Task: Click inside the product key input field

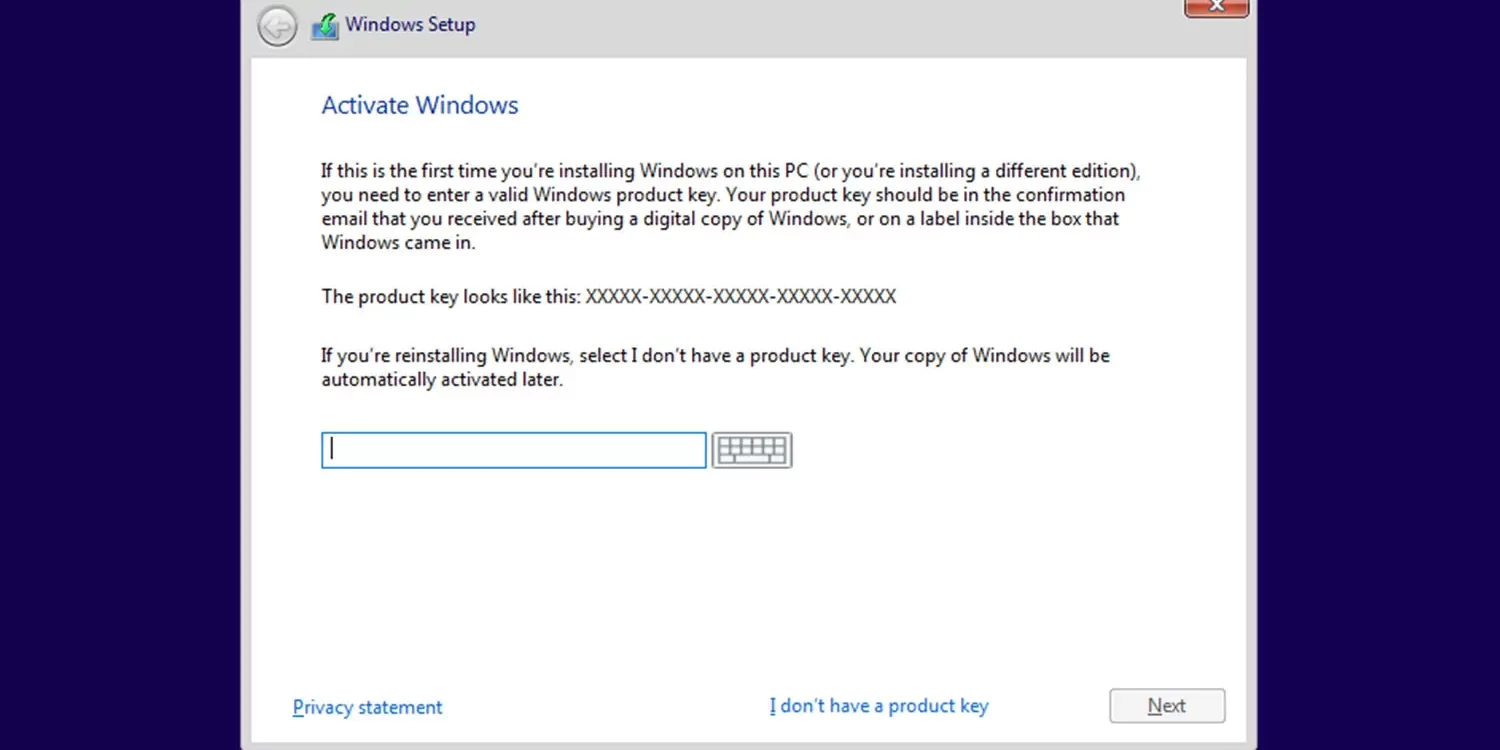Action: pyautogui.click(x=512, y=449)
